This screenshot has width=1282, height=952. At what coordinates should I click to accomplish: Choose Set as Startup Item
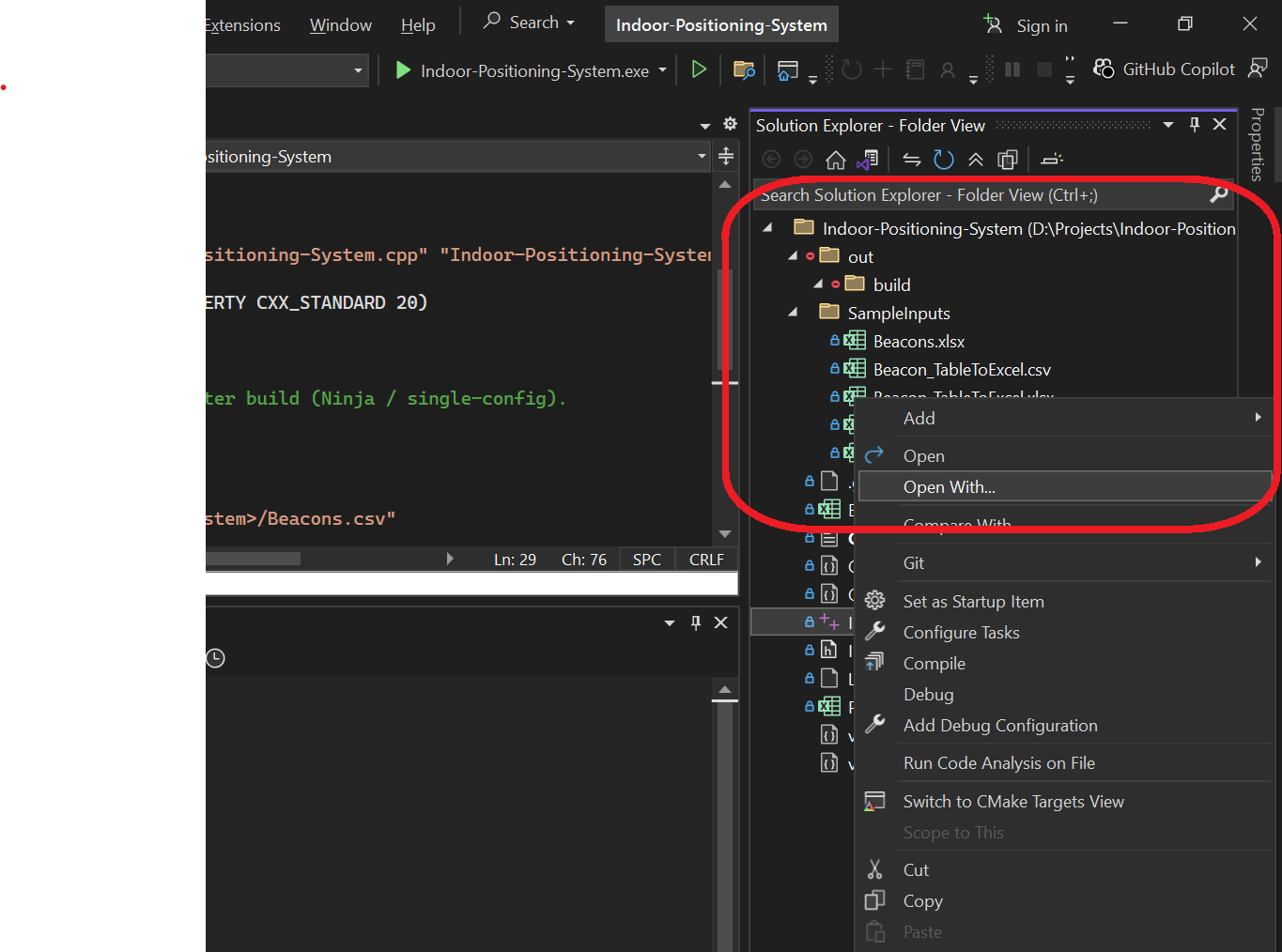(973, 602)
